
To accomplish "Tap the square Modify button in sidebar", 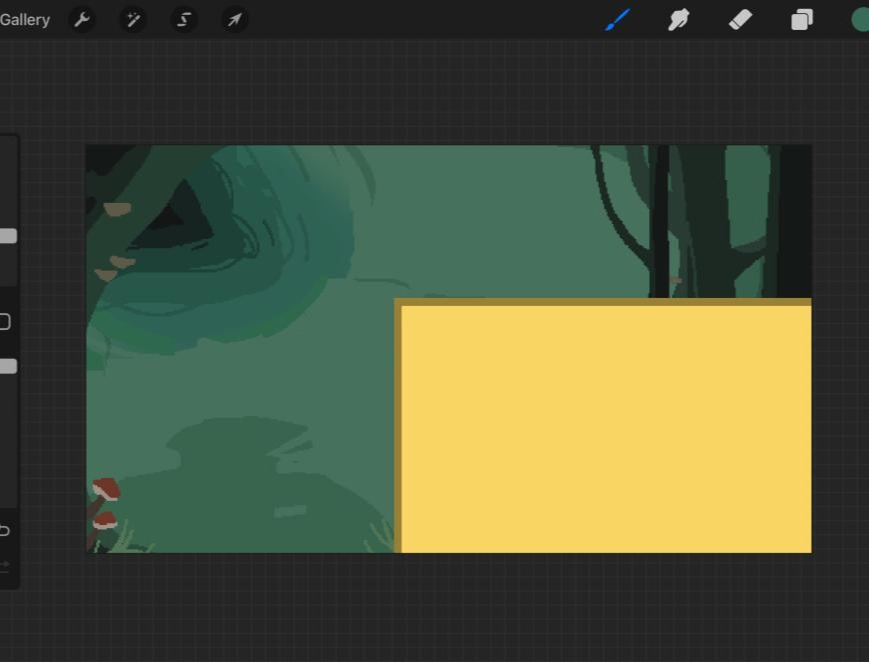I will (5, 321).
